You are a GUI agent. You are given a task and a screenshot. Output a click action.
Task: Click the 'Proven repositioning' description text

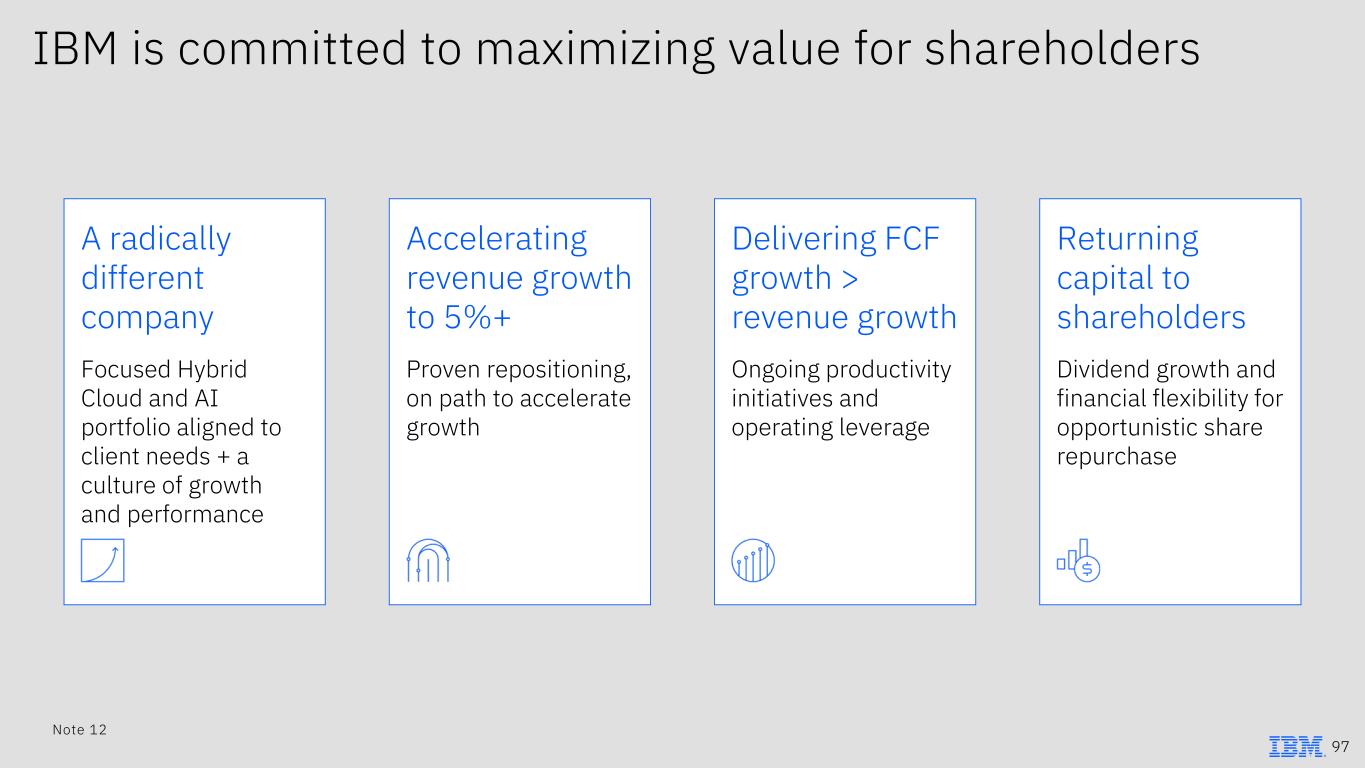point(518,398)
